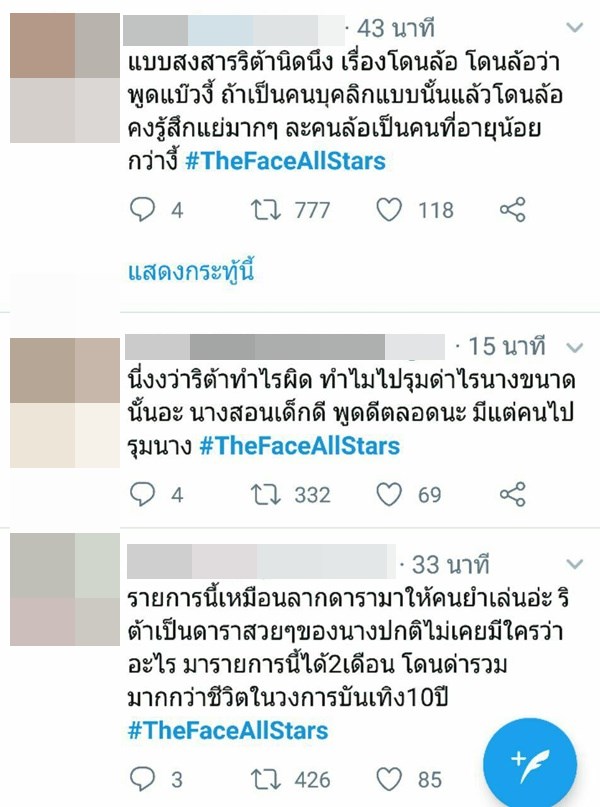Open profile picture of first tweet author

65,78
